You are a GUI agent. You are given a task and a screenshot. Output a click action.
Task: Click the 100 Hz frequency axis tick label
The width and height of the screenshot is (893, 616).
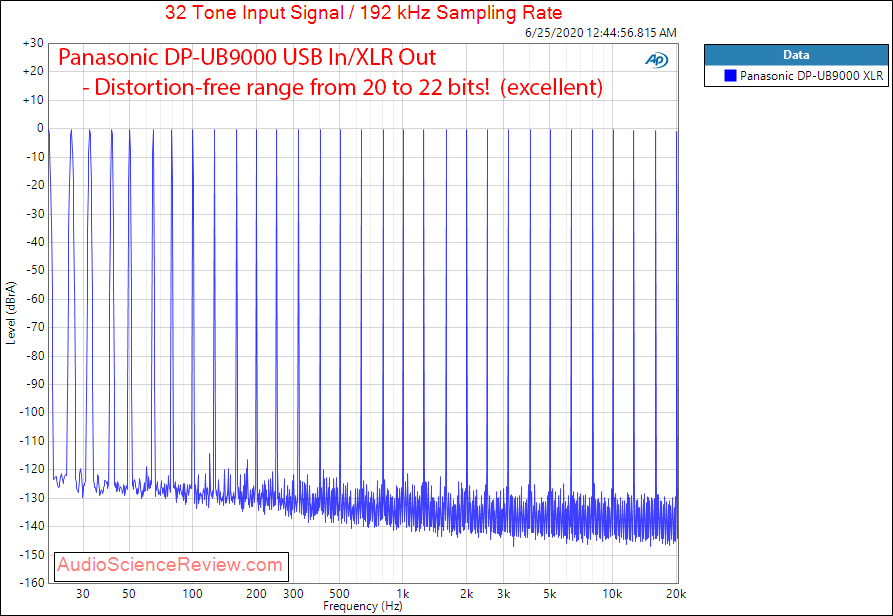(x=192, y=594)
